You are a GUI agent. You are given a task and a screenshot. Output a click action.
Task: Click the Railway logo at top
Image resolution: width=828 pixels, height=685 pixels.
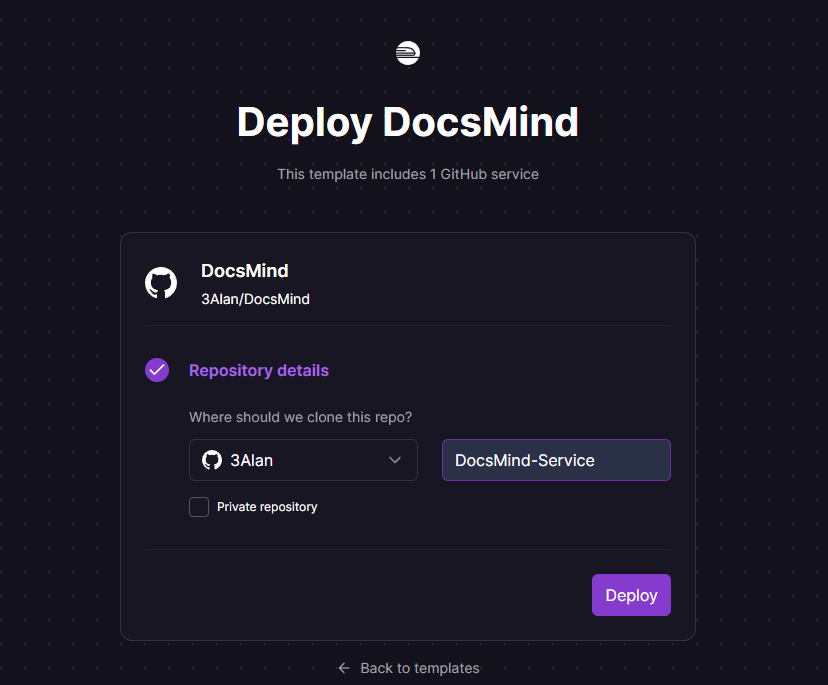pos(408,53)
